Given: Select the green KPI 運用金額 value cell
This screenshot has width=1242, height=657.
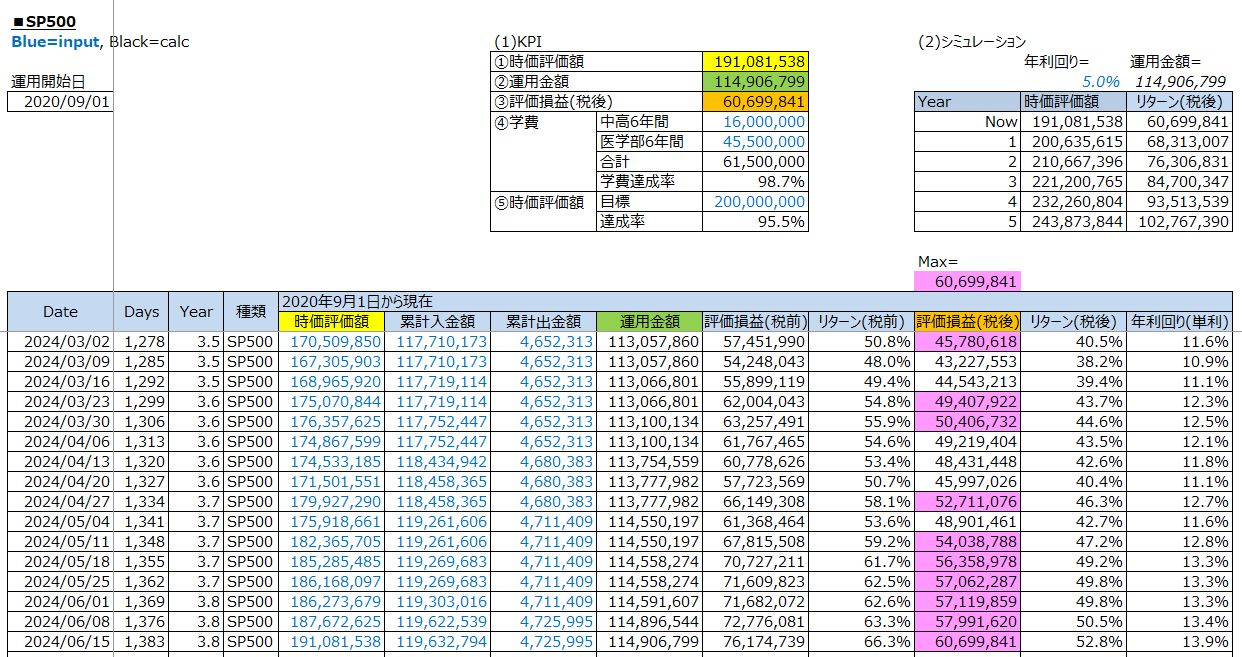Looking at the screenshot, I should coord(754,81).
